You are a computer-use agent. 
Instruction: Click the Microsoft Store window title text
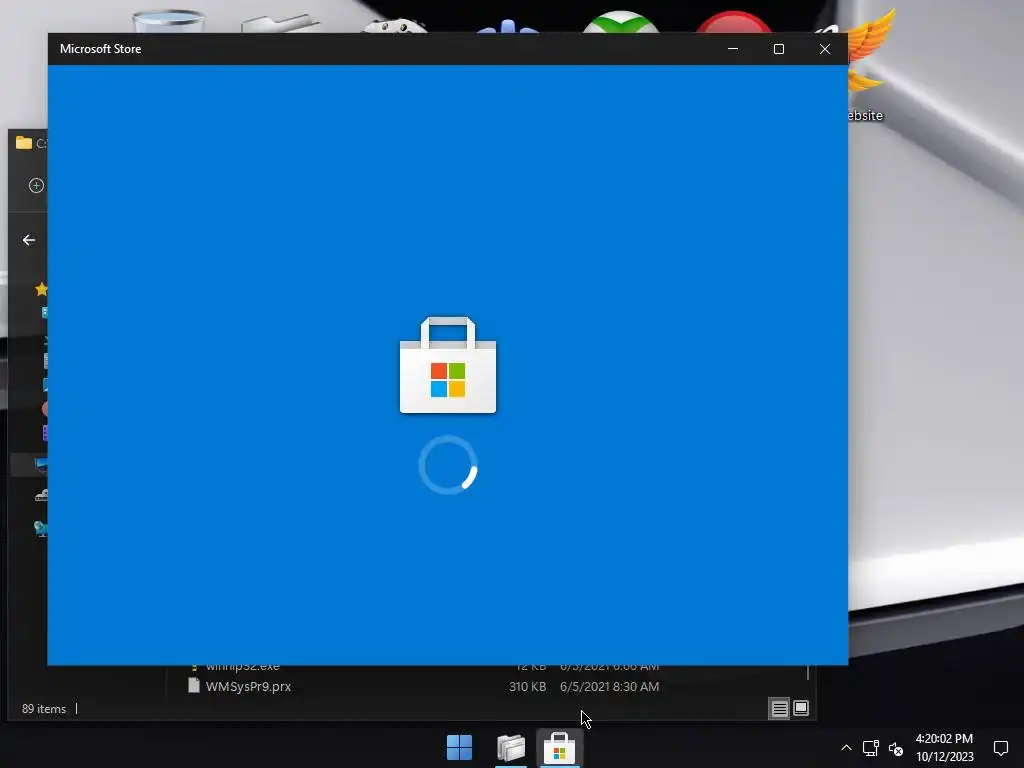pyautogui.click(x=101, y=49)
